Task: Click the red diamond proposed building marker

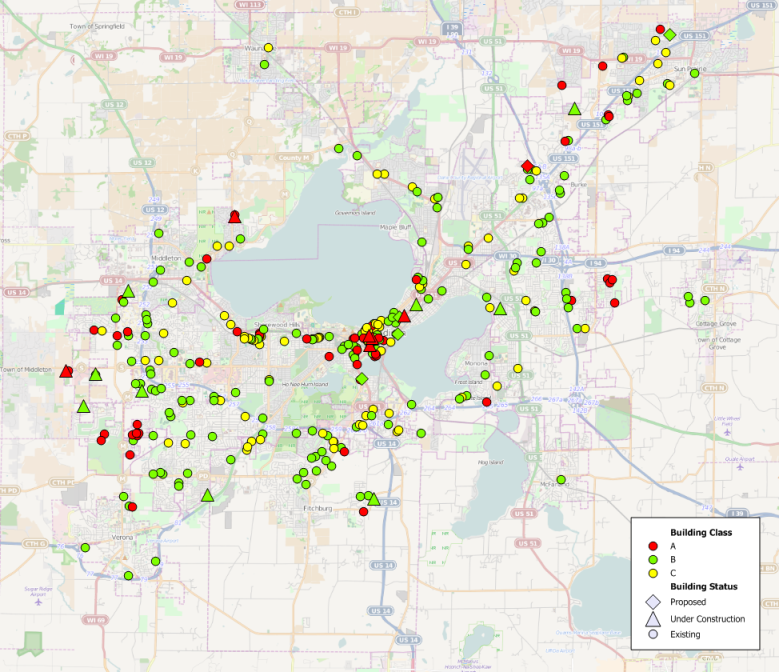Action: [527, 166]
